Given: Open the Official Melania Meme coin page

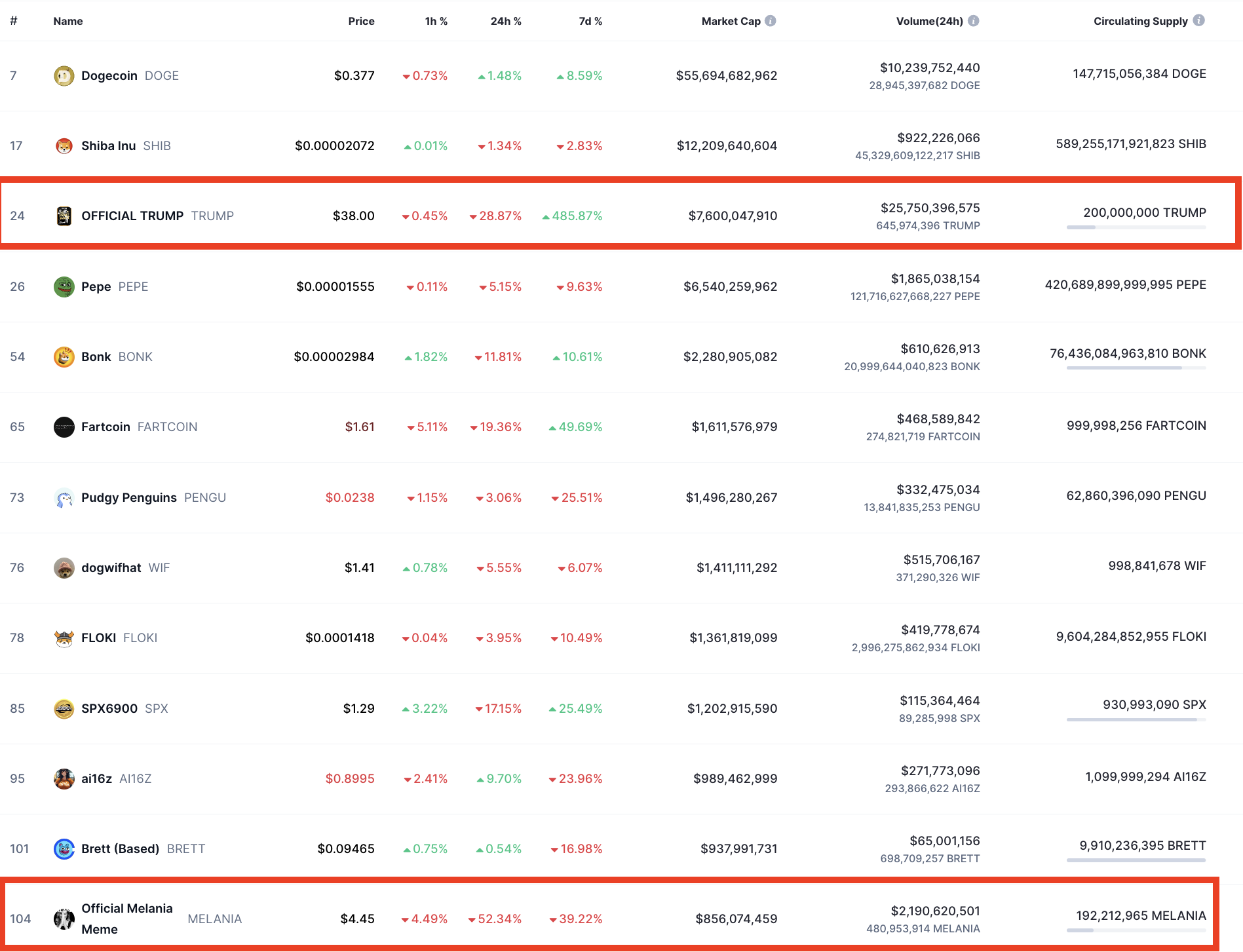Looking at the screenshot, I should 127,917.
